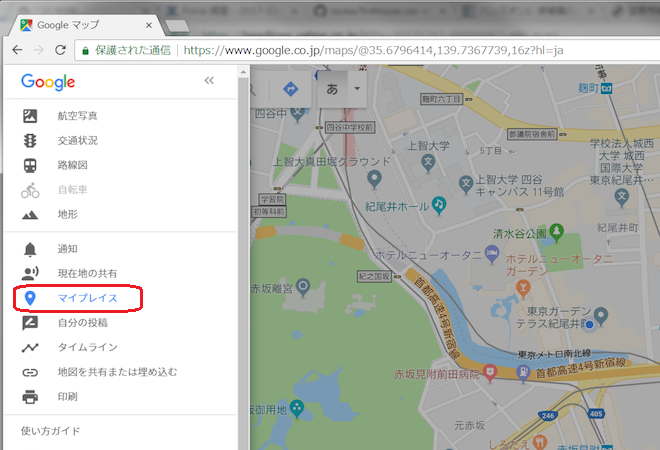660x450 pixels.
Task: Reload the page with the refresh icon
Action: tap(61, 50)
